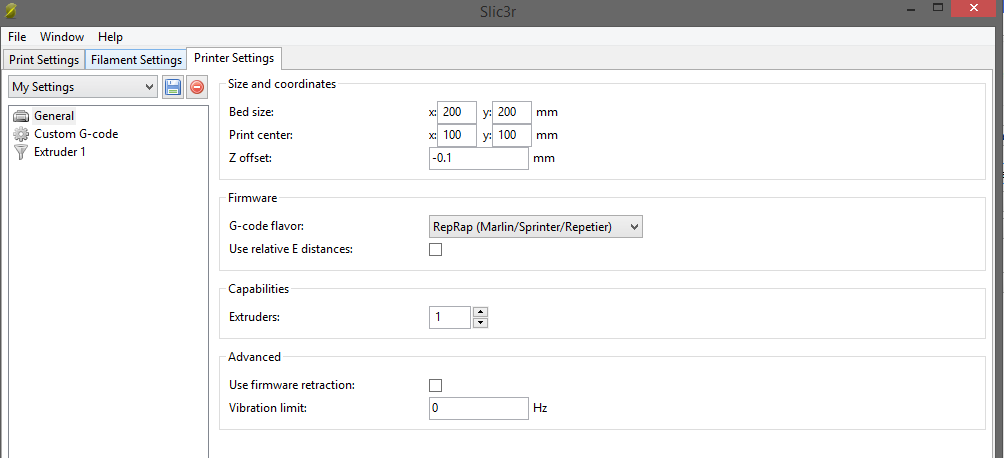The height and width of the screenshot is (458, 1004).
Task: Open the Help menu
Action: click(x=110, y=37)
